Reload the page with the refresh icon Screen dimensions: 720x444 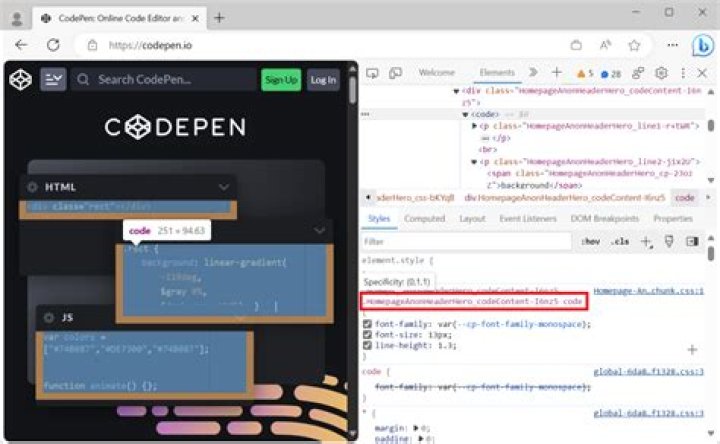point(53,45)
